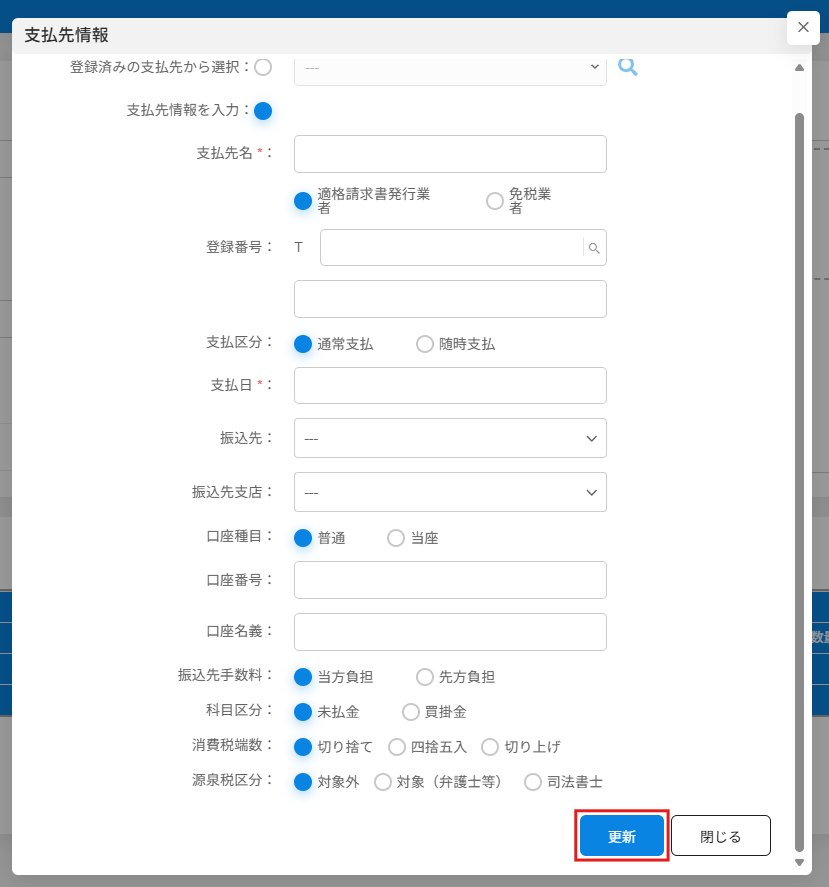Open the 振込先 bank dropdown
The image size is (829, 887).
click(450, 438)
